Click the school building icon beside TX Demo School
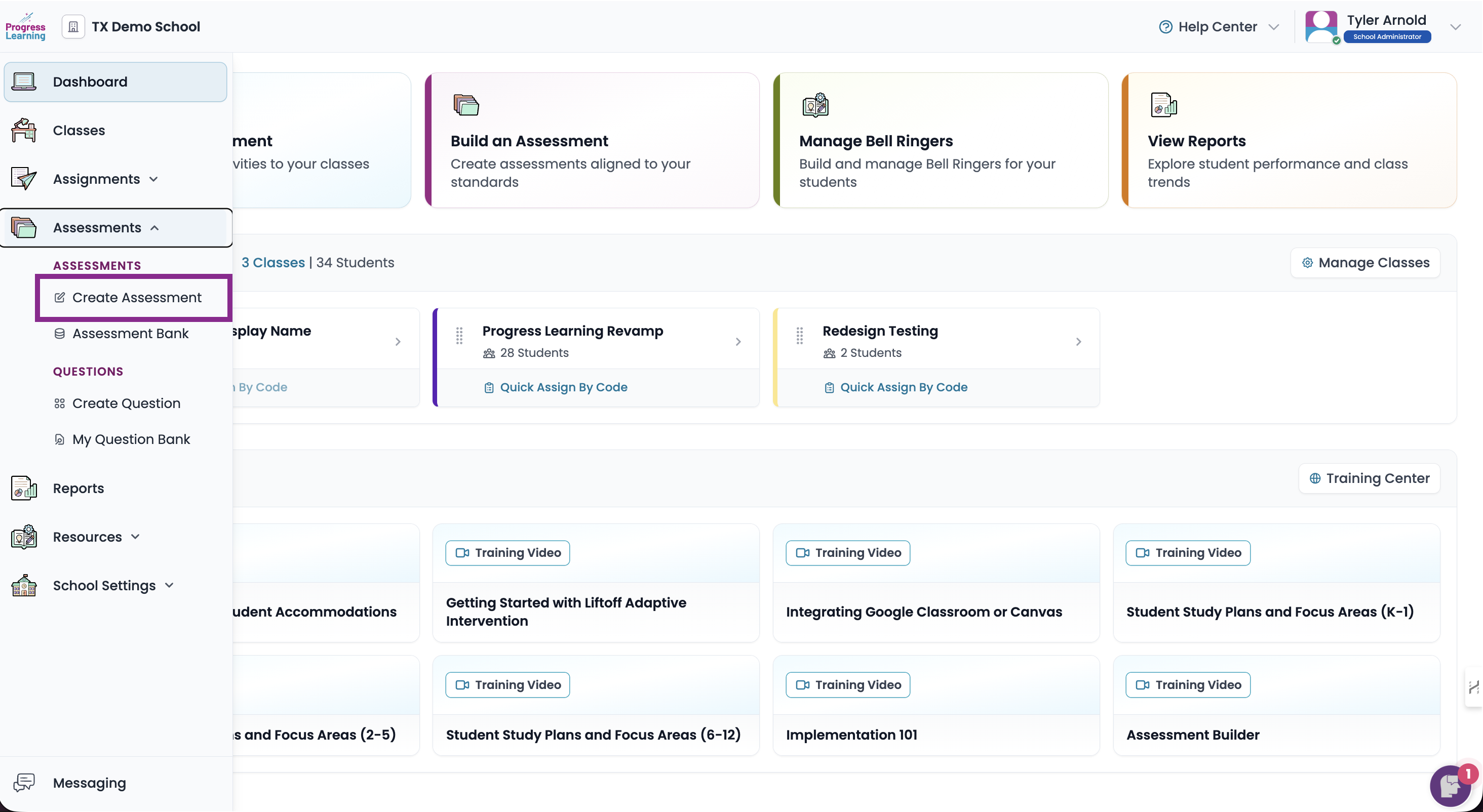1483x812 pixels. (x=73, y=27)
